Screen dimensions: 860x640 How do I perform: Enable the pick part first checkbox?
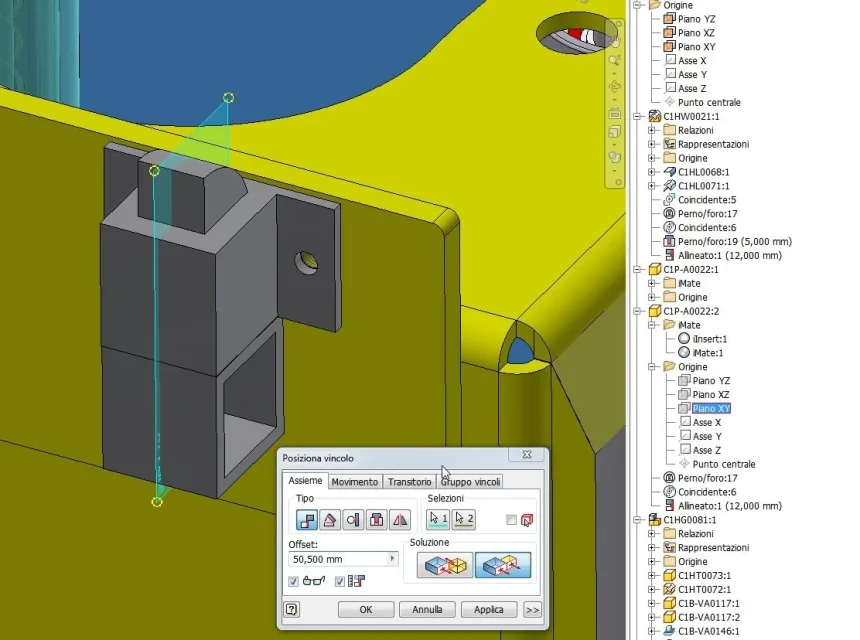coord(511,519)
